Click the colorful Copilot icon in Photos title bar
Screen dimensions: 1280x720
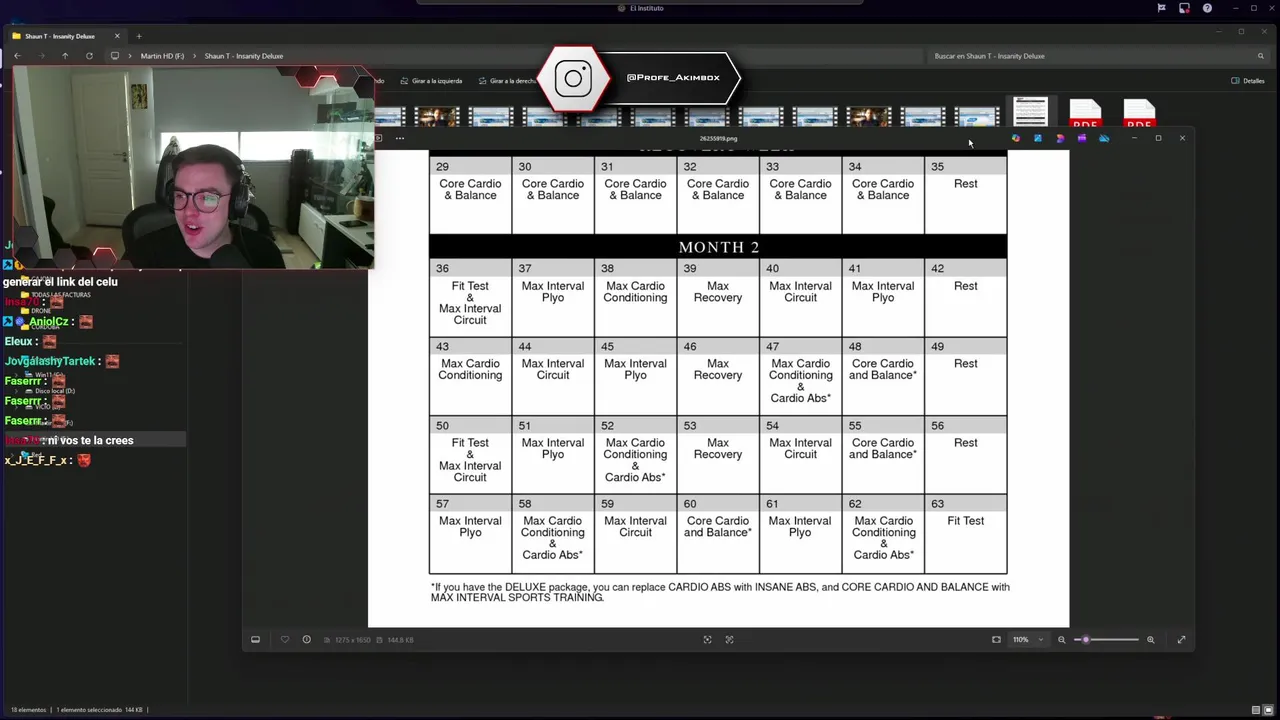click(1016, 138)
